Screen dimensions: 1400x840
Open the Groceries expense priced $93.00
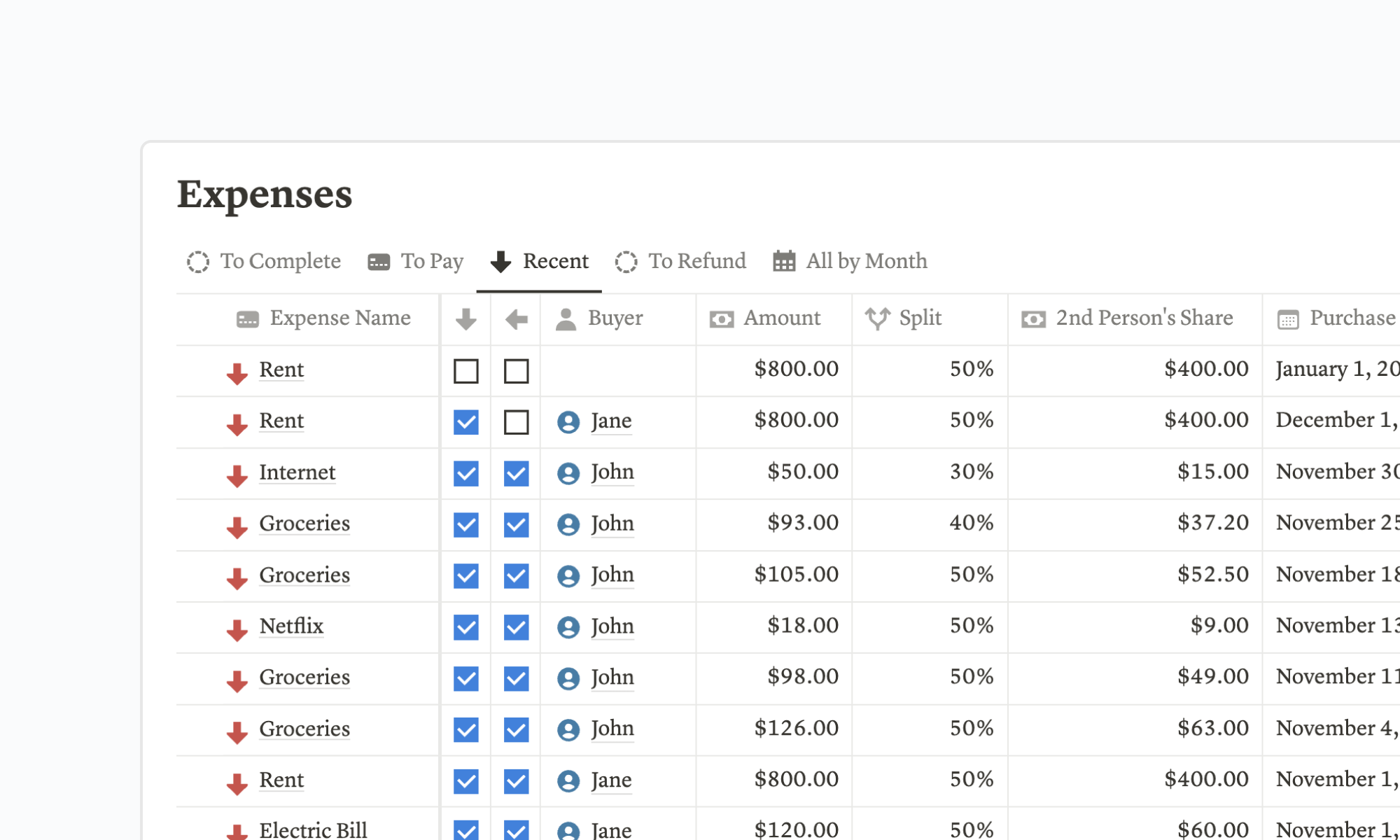click(x=304, y=524)
